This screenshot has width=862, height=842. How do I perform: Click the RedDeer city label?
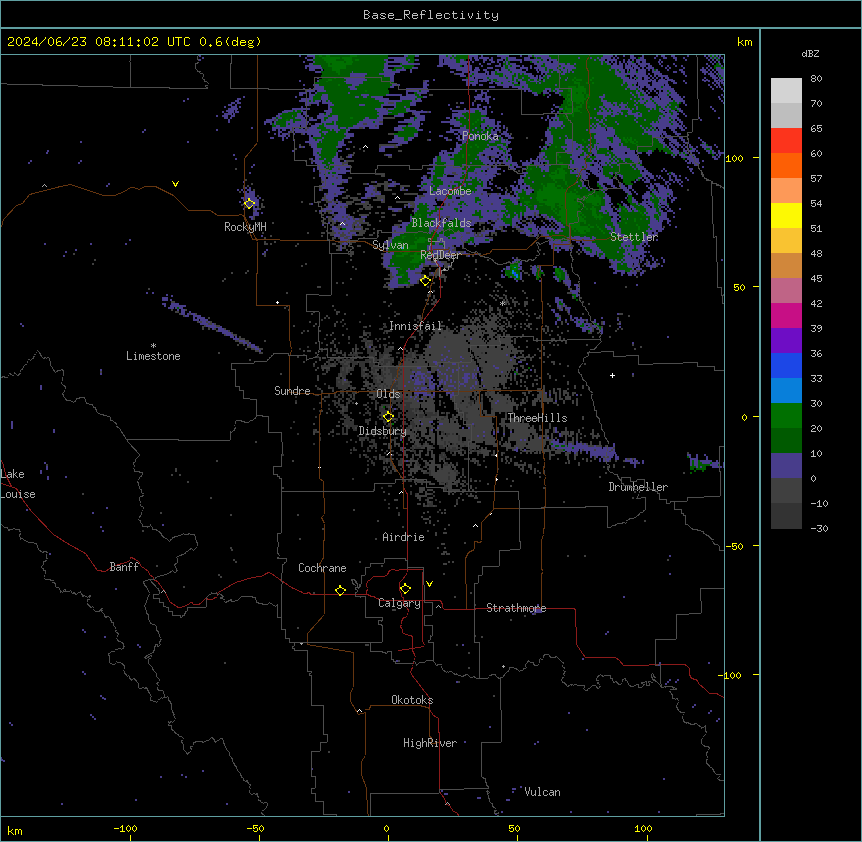(x=440, y=255)
